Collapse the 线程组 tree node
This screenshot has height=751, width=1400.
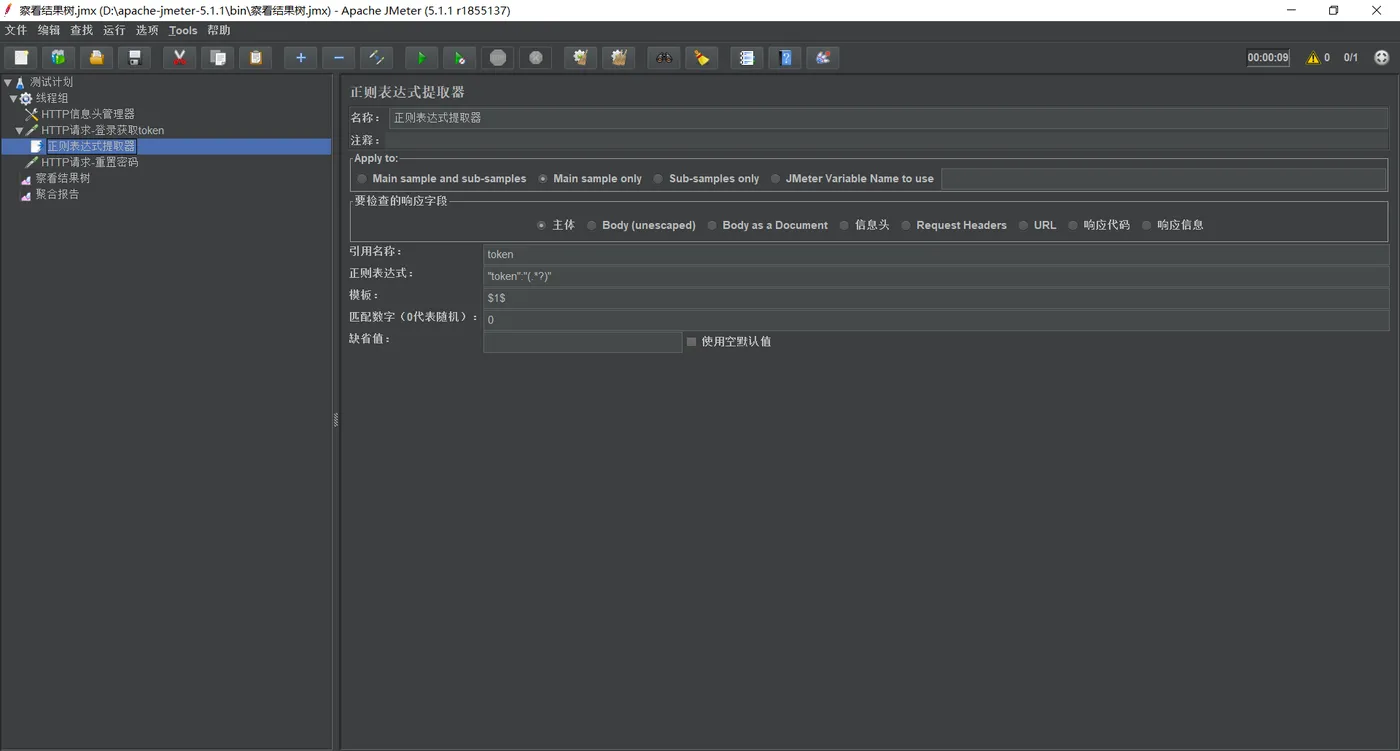click(14, 99)
